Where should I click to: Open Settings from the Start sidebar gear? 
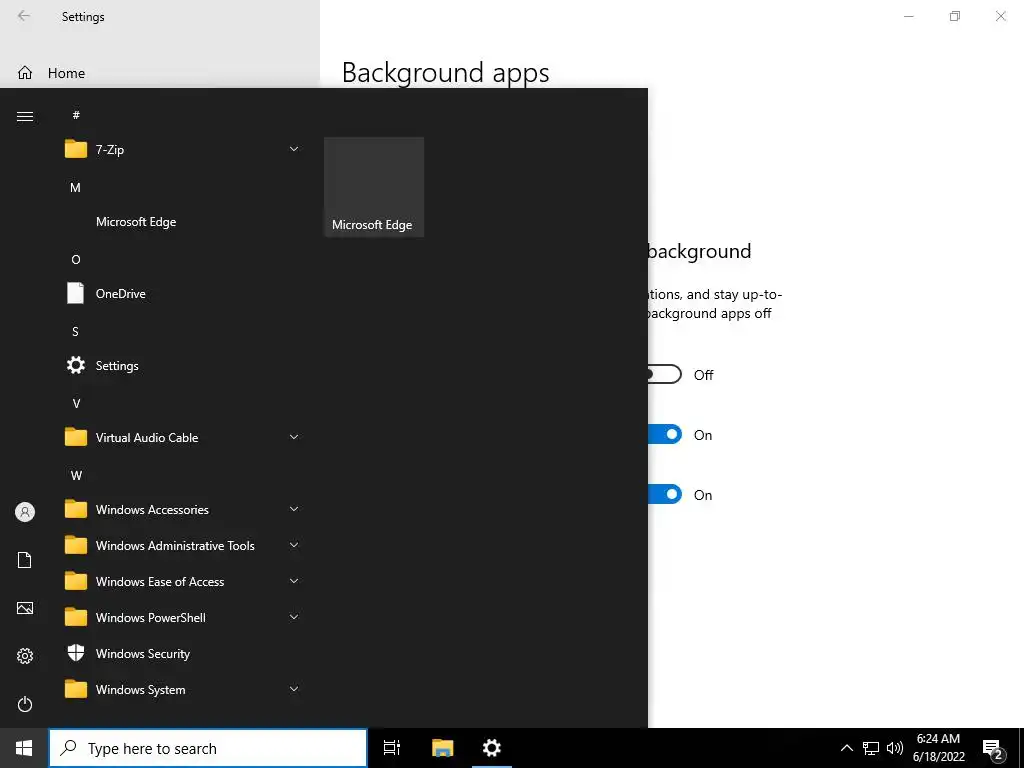click(25, 656)
